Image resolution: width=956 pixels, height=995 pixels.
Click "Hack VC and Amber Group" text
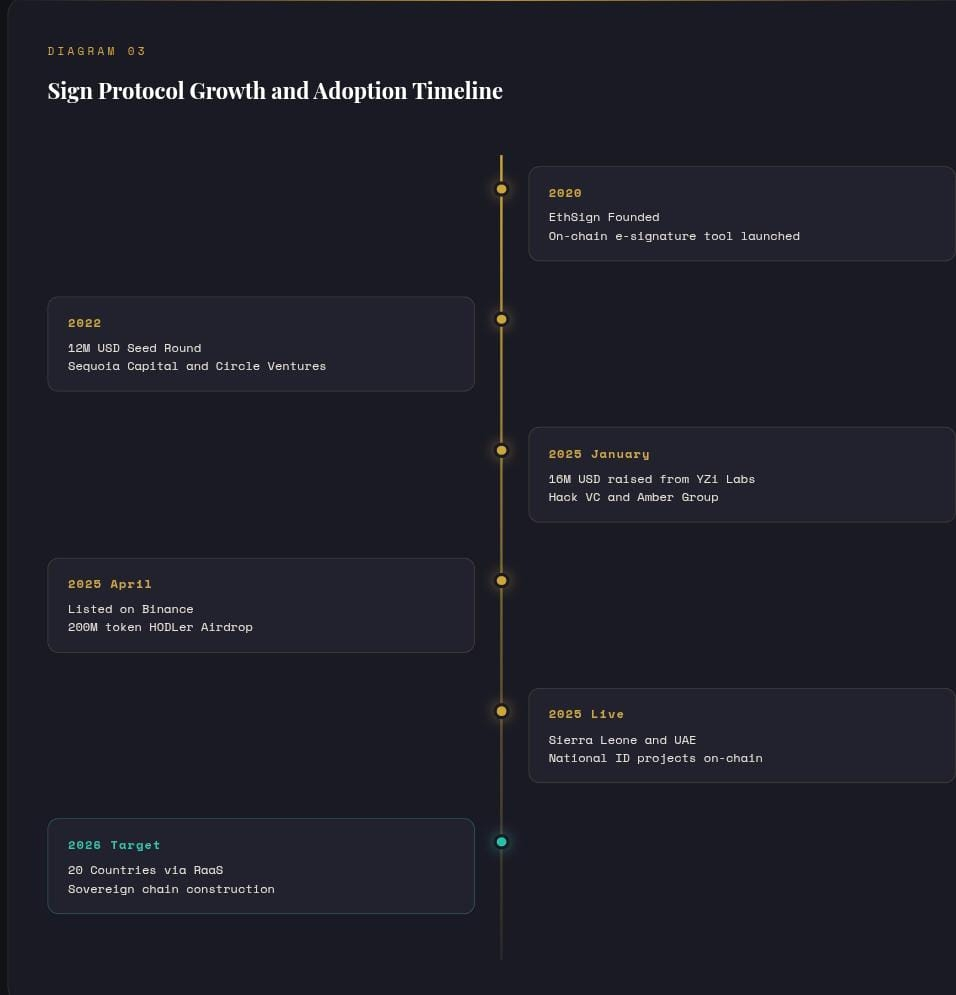(x=633, y=497)
